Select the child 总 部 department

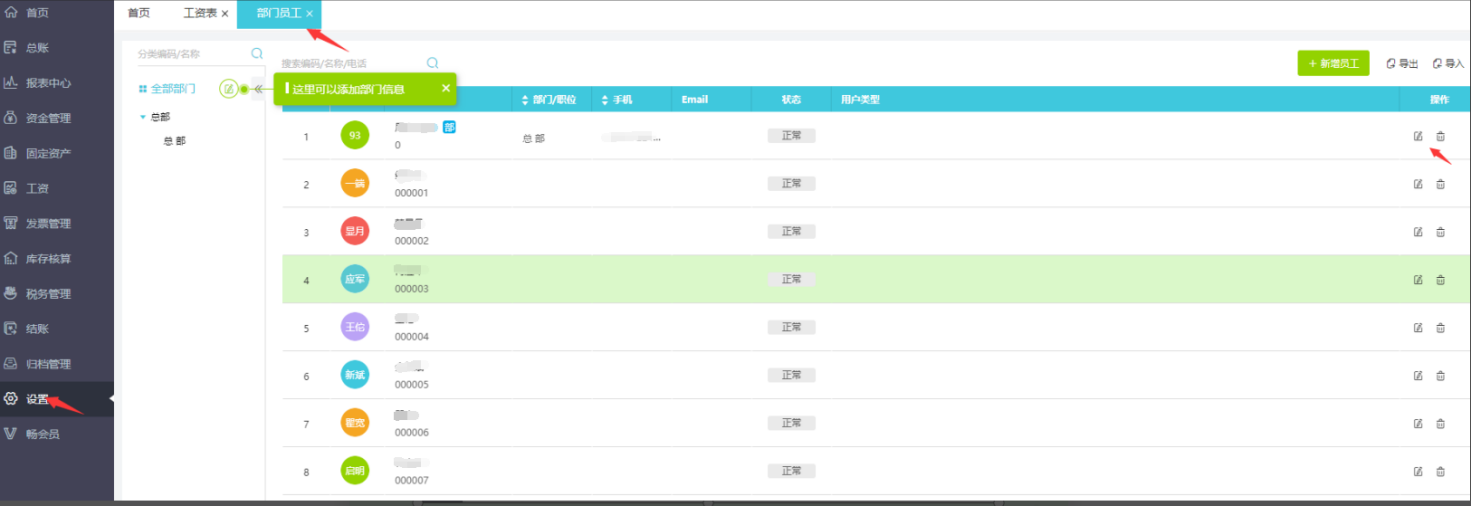pyautogui.click(x=174, y=141)
